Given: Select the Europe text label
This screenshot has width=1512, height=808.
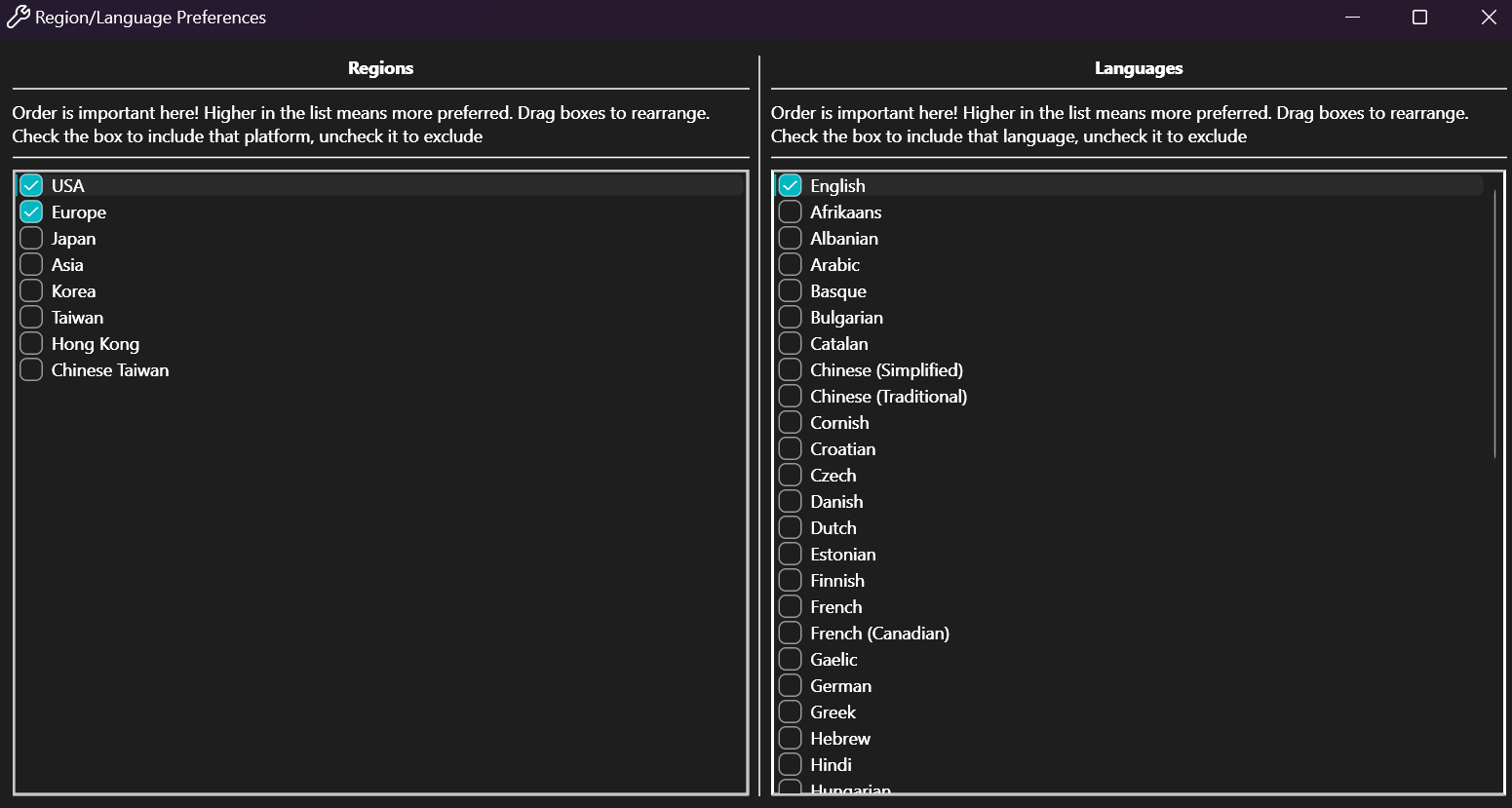Looking at the screenshot, I should coord(79,212).
